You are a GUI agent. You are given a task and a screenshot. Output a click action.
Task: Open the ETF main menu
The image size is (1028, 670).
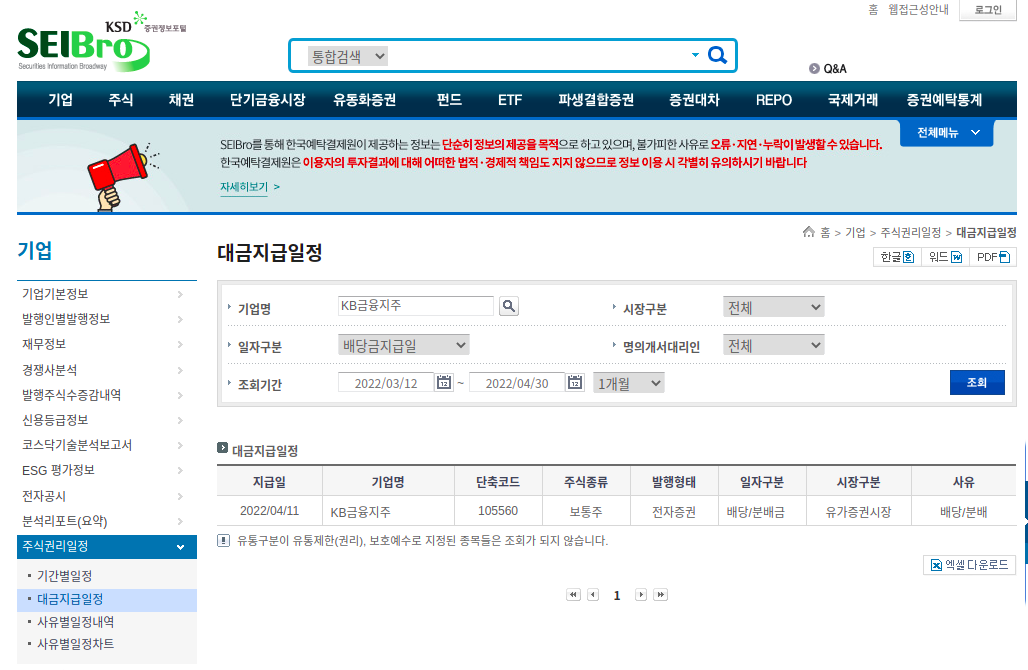pos(509,100)
